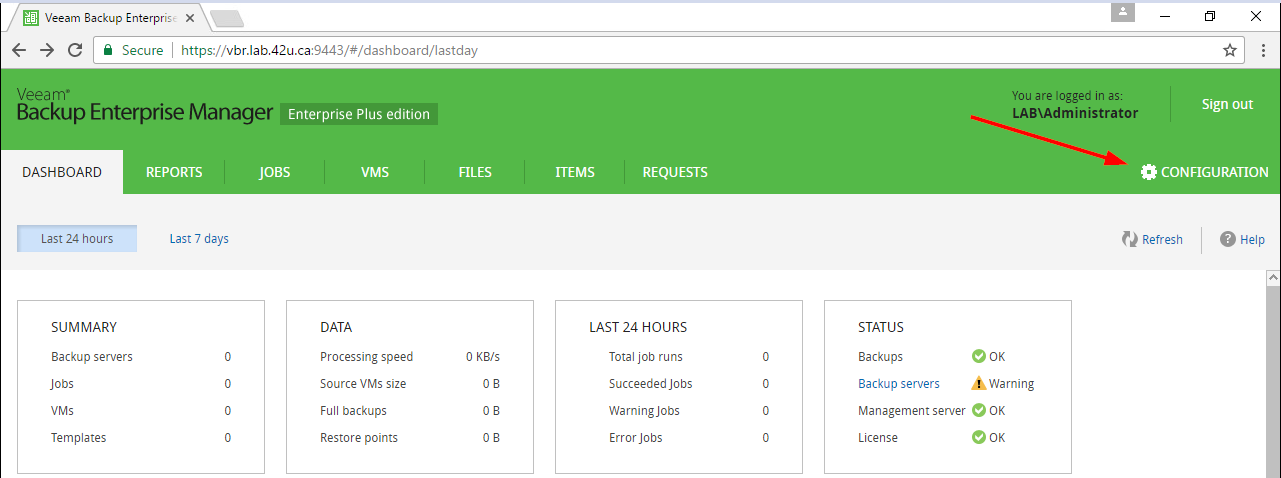Click the Backup servers warning icon
Screen dimensions: 1281x478
[978, 383]
